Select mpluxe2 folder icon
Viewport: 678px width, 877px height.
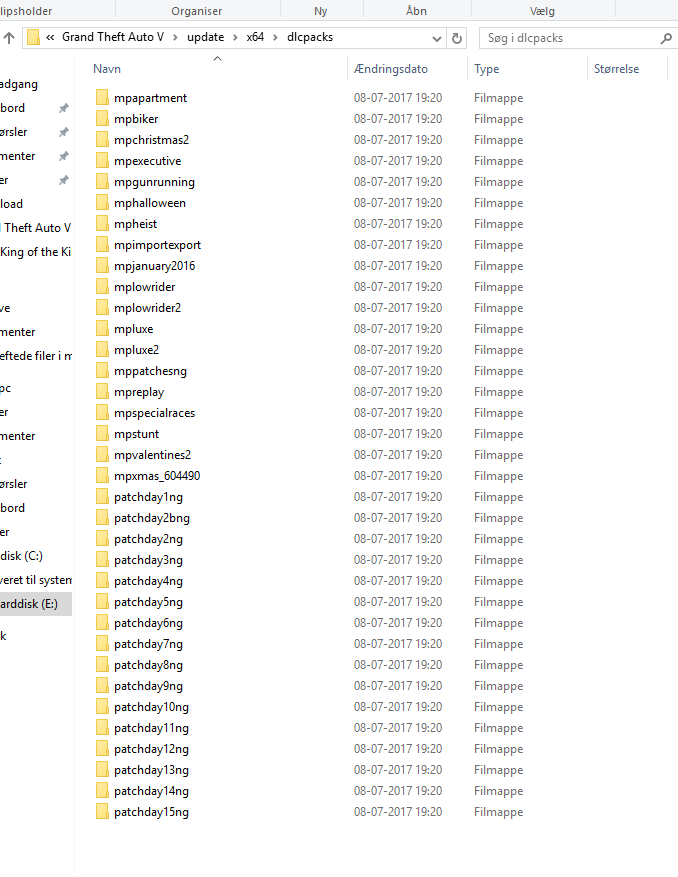tap(102, 350)
